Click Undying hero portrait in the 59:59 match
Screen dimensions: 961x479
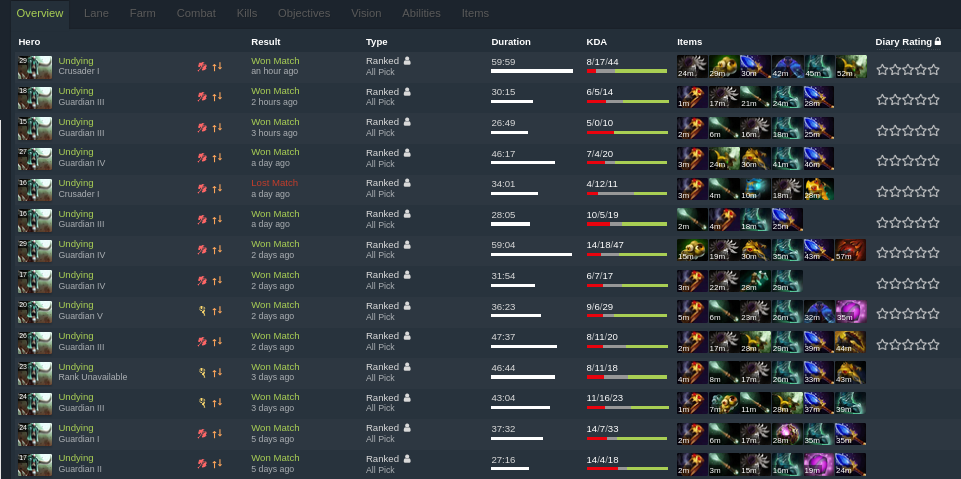(x=34, y=67)
